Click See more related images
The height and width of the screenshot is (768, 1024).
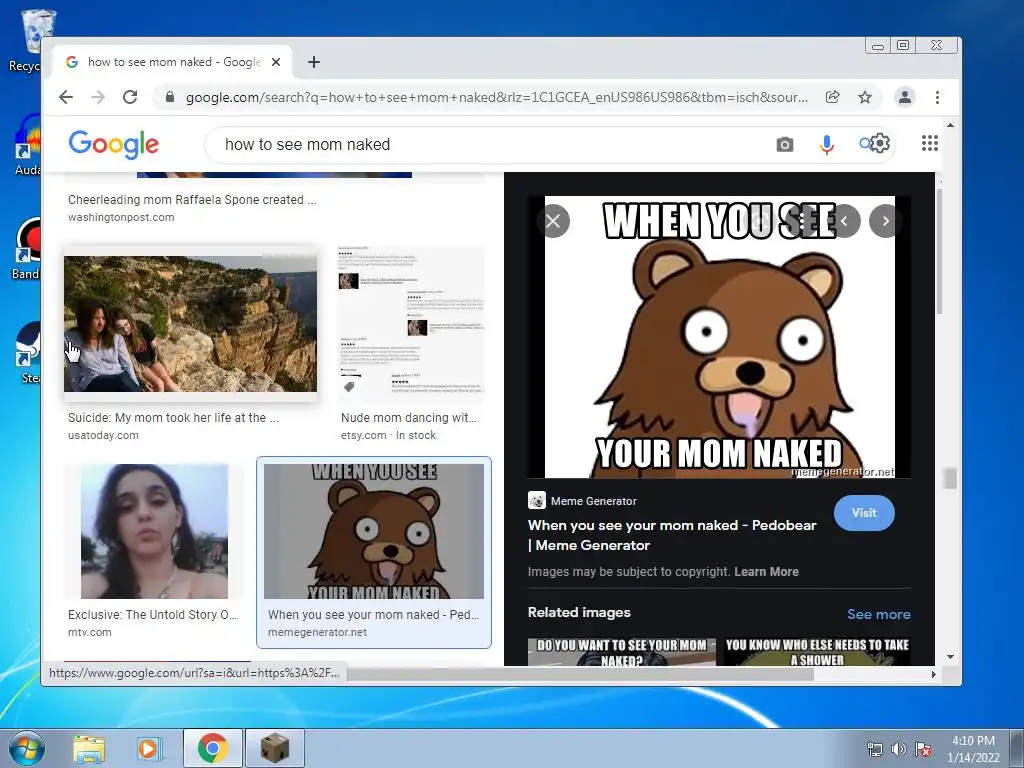point(878,614)
